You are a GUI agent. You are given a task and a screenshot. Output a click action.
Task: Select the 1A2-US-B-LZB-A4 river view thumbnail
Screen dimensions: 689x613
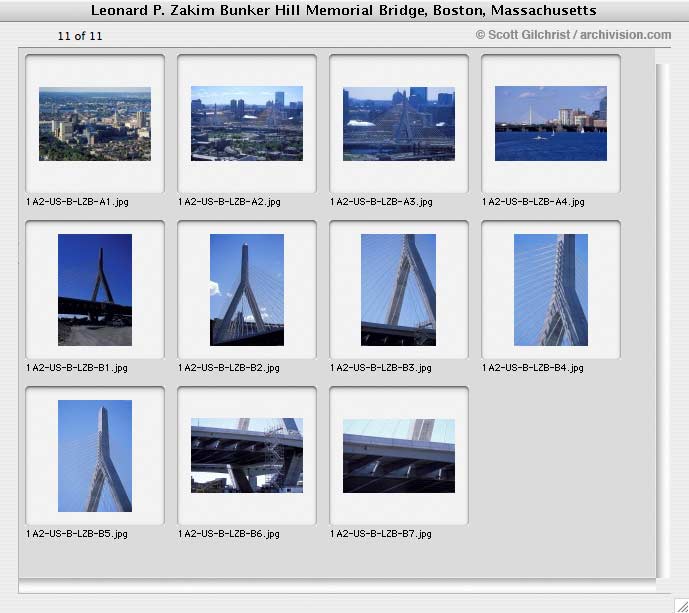click(x=551, y=123)
